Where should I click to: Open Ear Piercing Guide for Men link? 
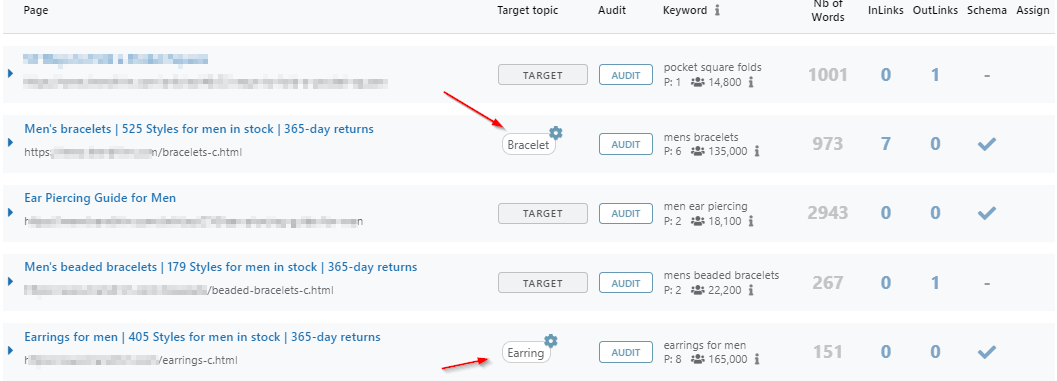pos(100,198)
